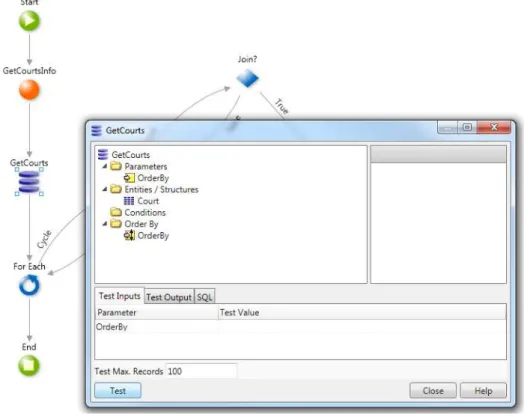
Task: Select the Parameters label in tree
Action: pyautogui.click(x=146, y=166)
